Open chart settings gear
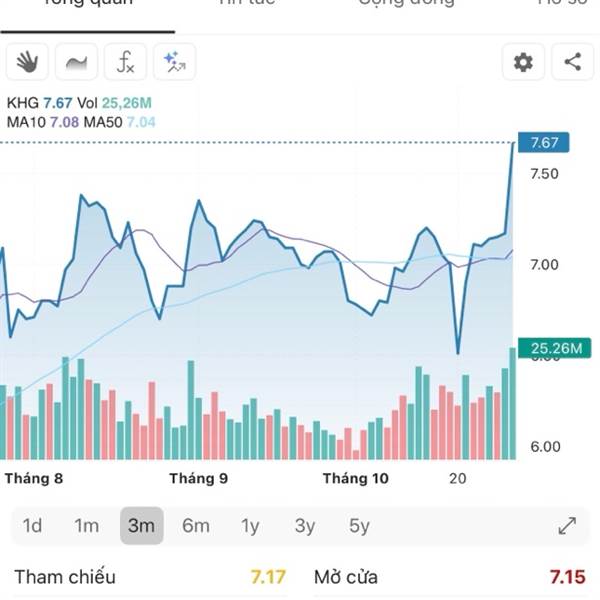Image resolution: width=600 pixels, height=600 pixels. click(523, 62)
